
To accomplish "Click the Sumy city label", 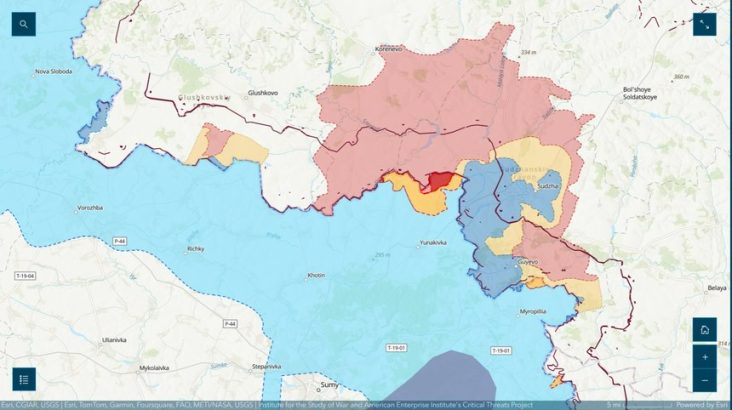I will tap(327, 384).
